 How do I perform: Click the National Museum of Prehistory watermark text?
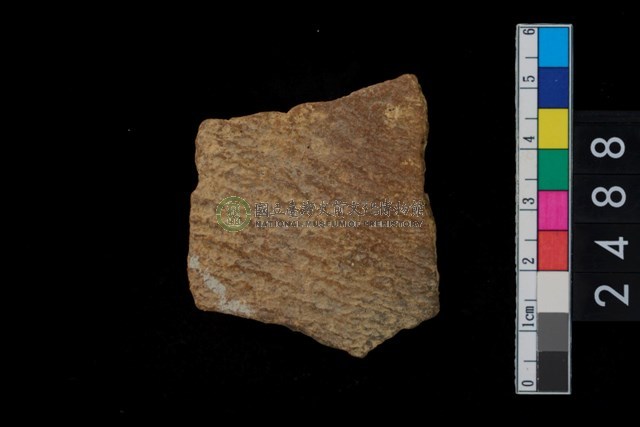pos(340,211)
